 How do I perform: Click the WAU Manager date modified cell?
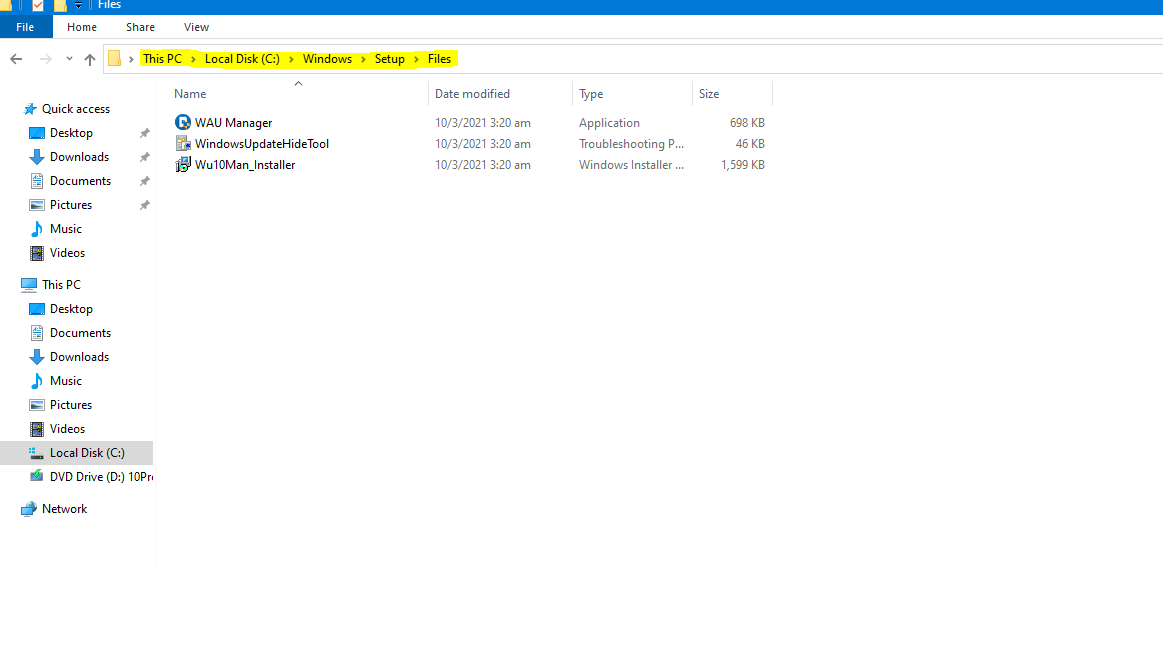(483, 123)
